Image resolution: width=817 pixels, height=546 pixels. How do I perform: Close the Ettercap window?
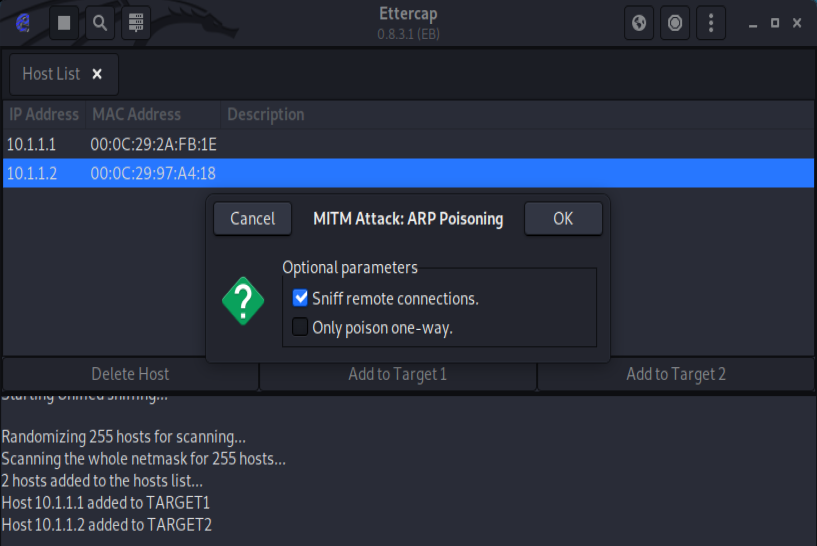[x=797, y=23]
